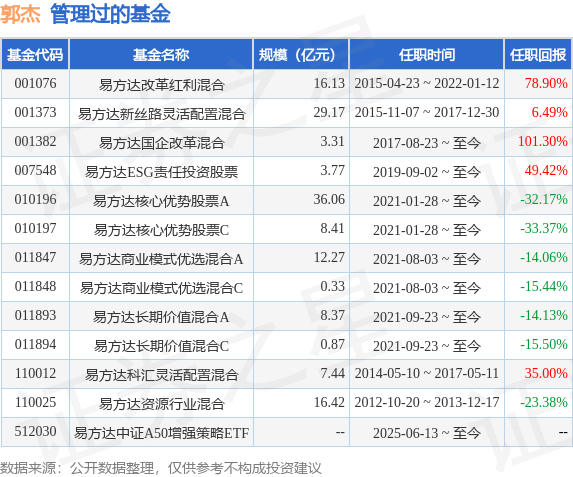The image size is (573, 477).
Task: Open 易方达新丝路灵活配置混合 fund
Action: pyautogui.click(x=162, y=114)
